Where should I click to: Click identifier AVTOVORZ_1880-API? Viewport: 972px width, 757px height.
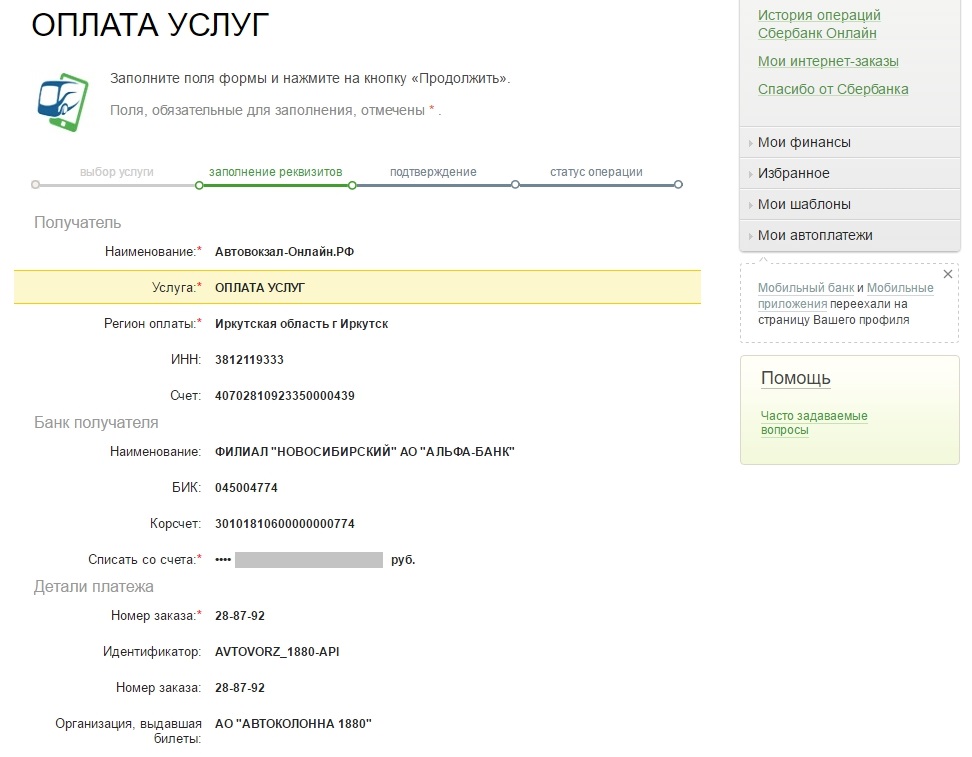click(277, 652)
